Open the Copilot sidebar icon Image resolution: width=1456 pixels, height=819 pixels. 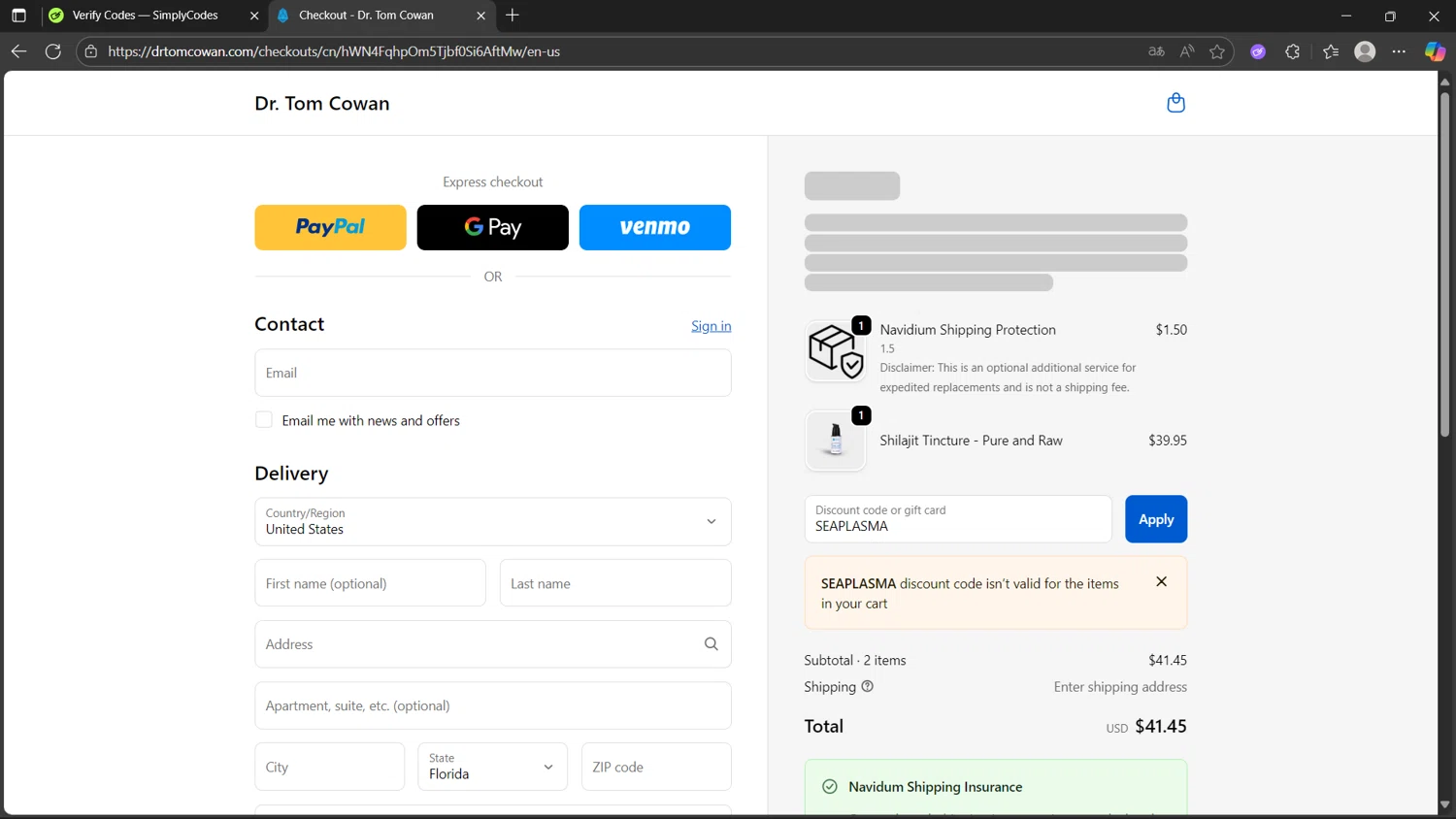pyautogui.click(x=1434, y=51)
